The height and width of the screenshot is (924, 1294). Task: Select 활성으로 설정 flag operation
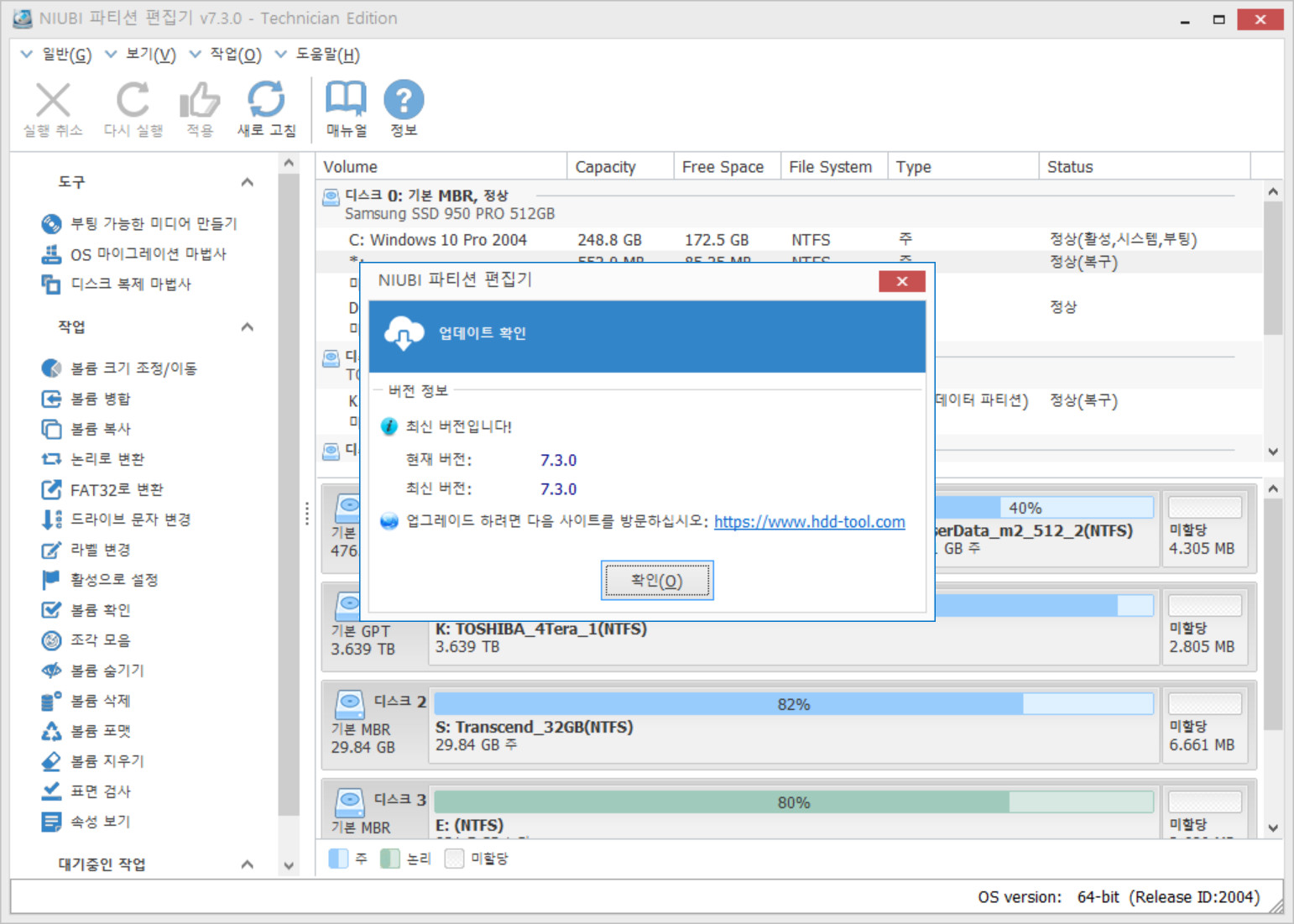99,579
